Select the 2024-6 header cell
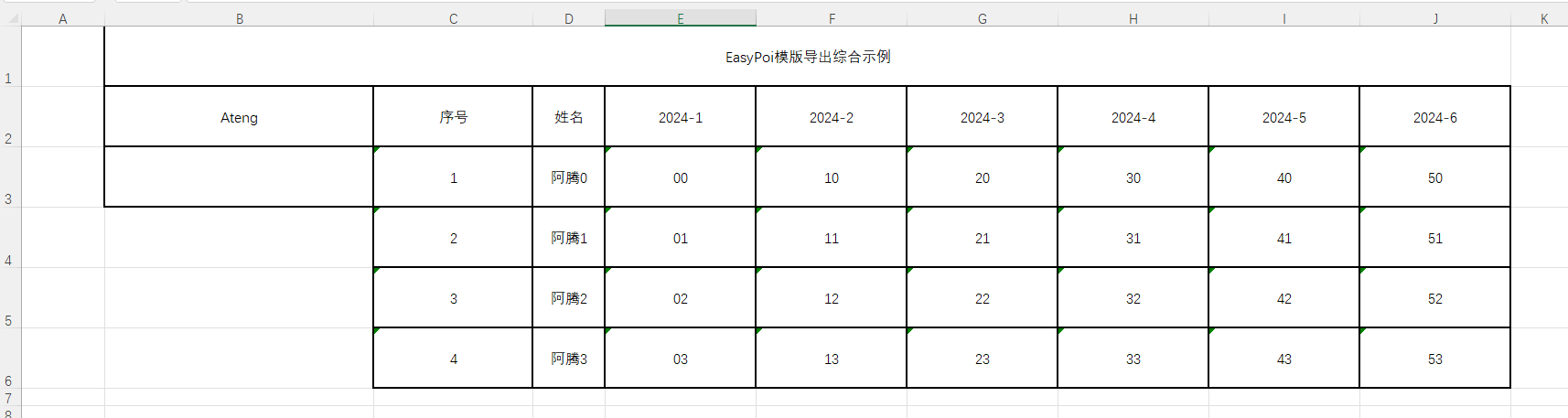1568x418 pixels. tap(1434, 117)
